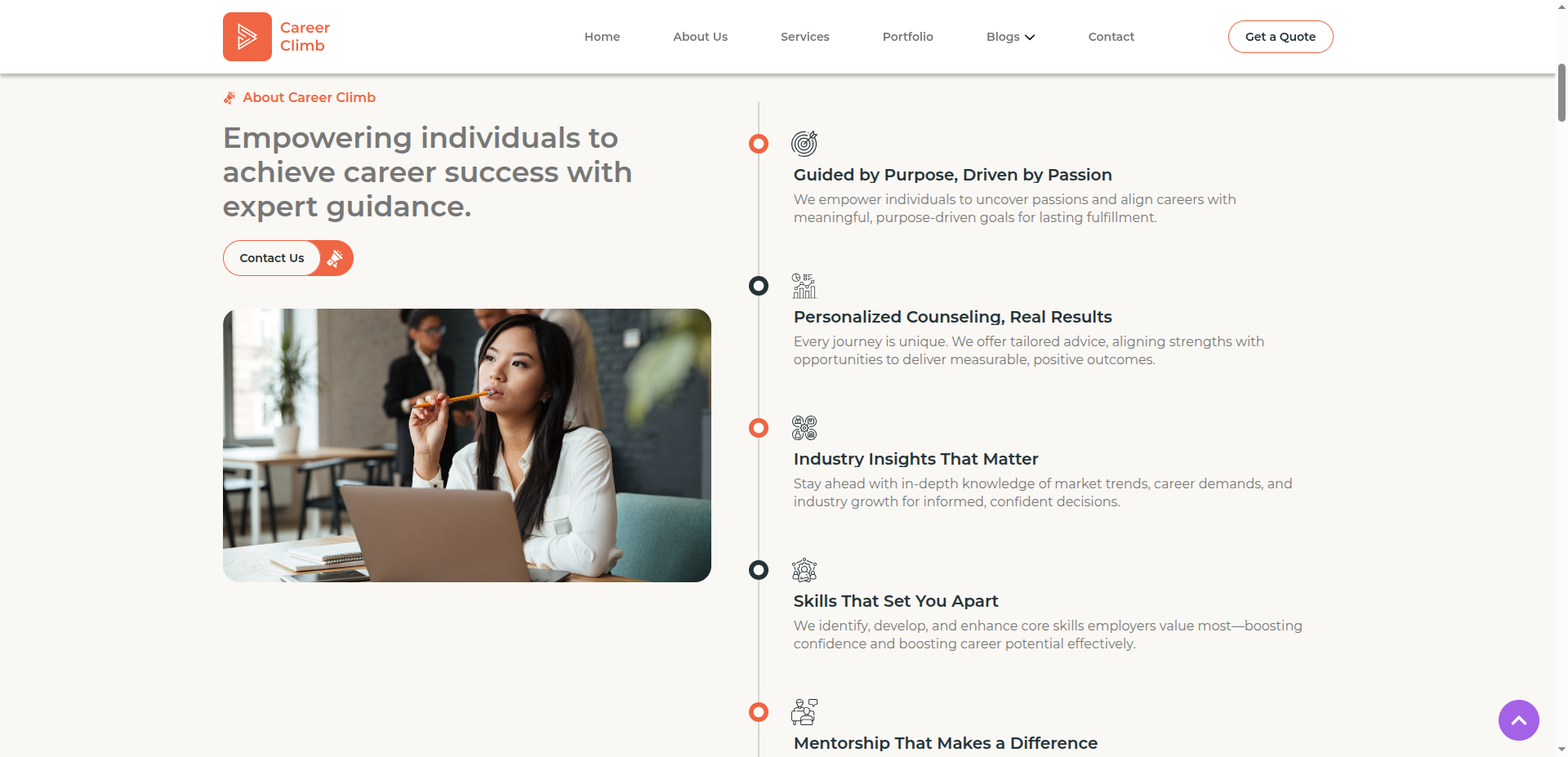Click the chart icon above Personalized Counseling
The width and height of the screenshot is (1568, 757).
(x=804, y=286)
